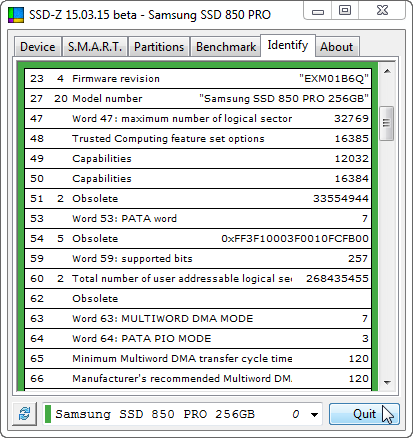
Task: Click the Word 64: PATA PIO MODE row
Action: 198,339
